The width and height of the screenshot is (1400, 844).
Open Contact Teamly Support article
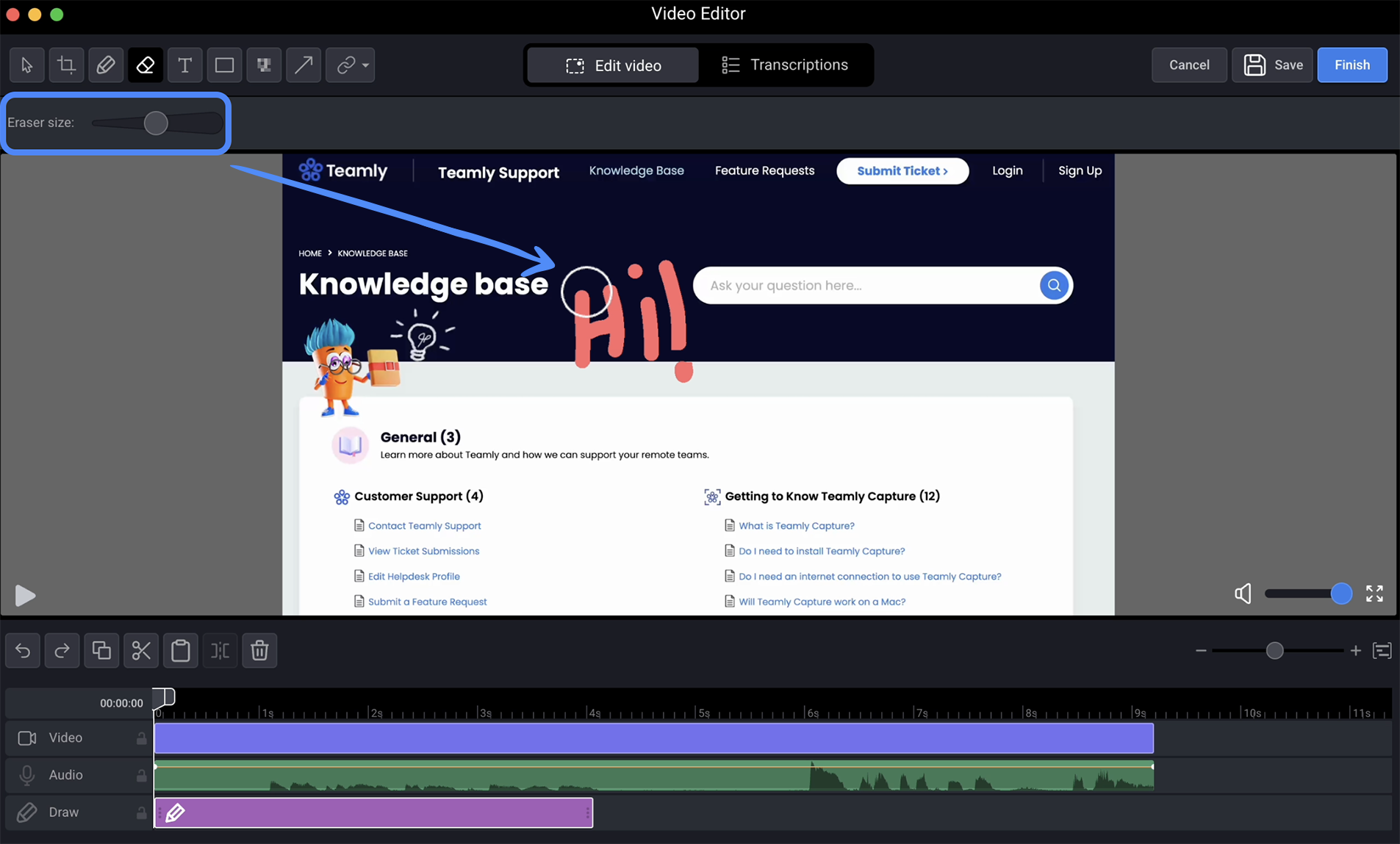pyautogui.click(x=424, y=526)
